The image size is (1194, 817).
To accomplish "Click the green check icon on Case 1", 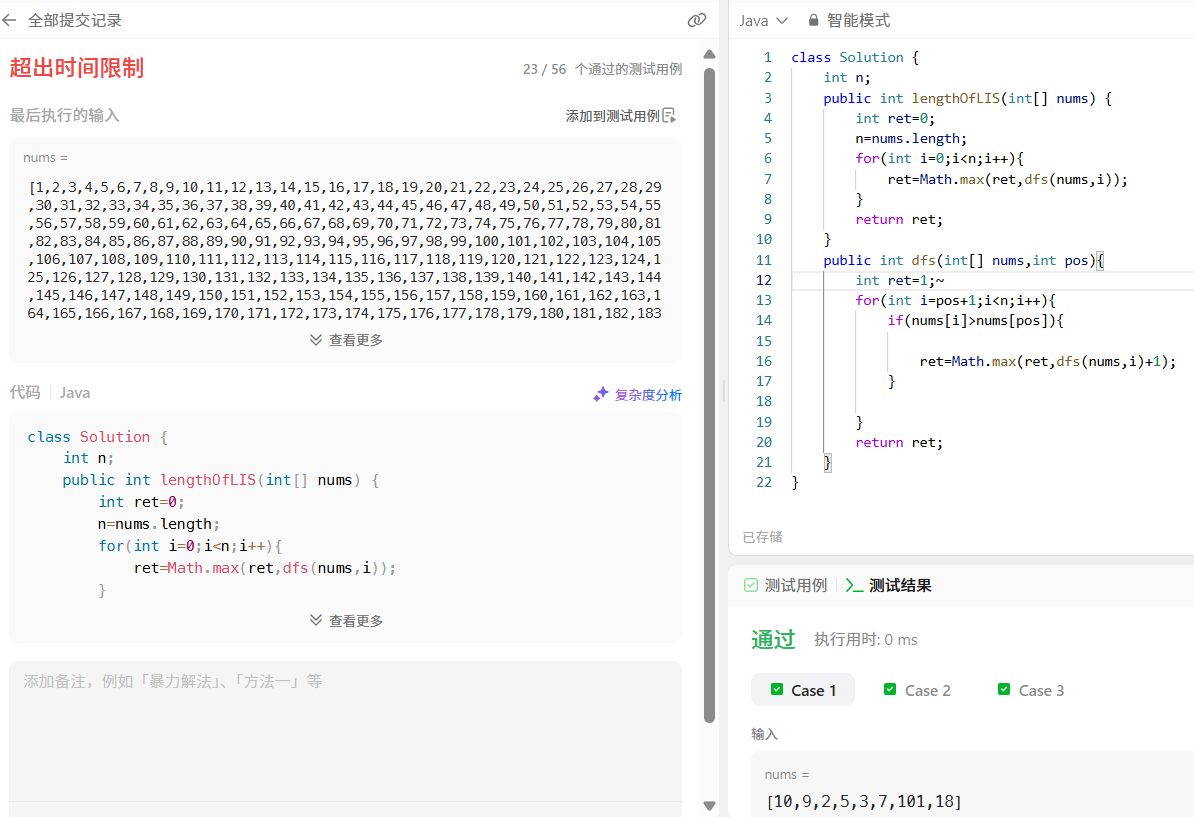I will [777, 689].
